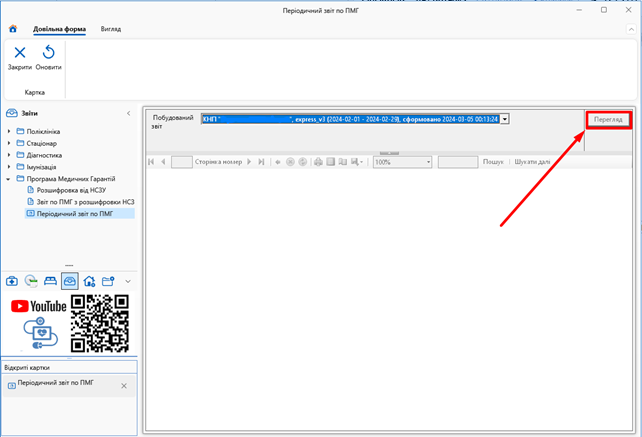The image size is (642, 437).
Task: Switch to the Довільна форма tab
Action: tap(59, 29)
